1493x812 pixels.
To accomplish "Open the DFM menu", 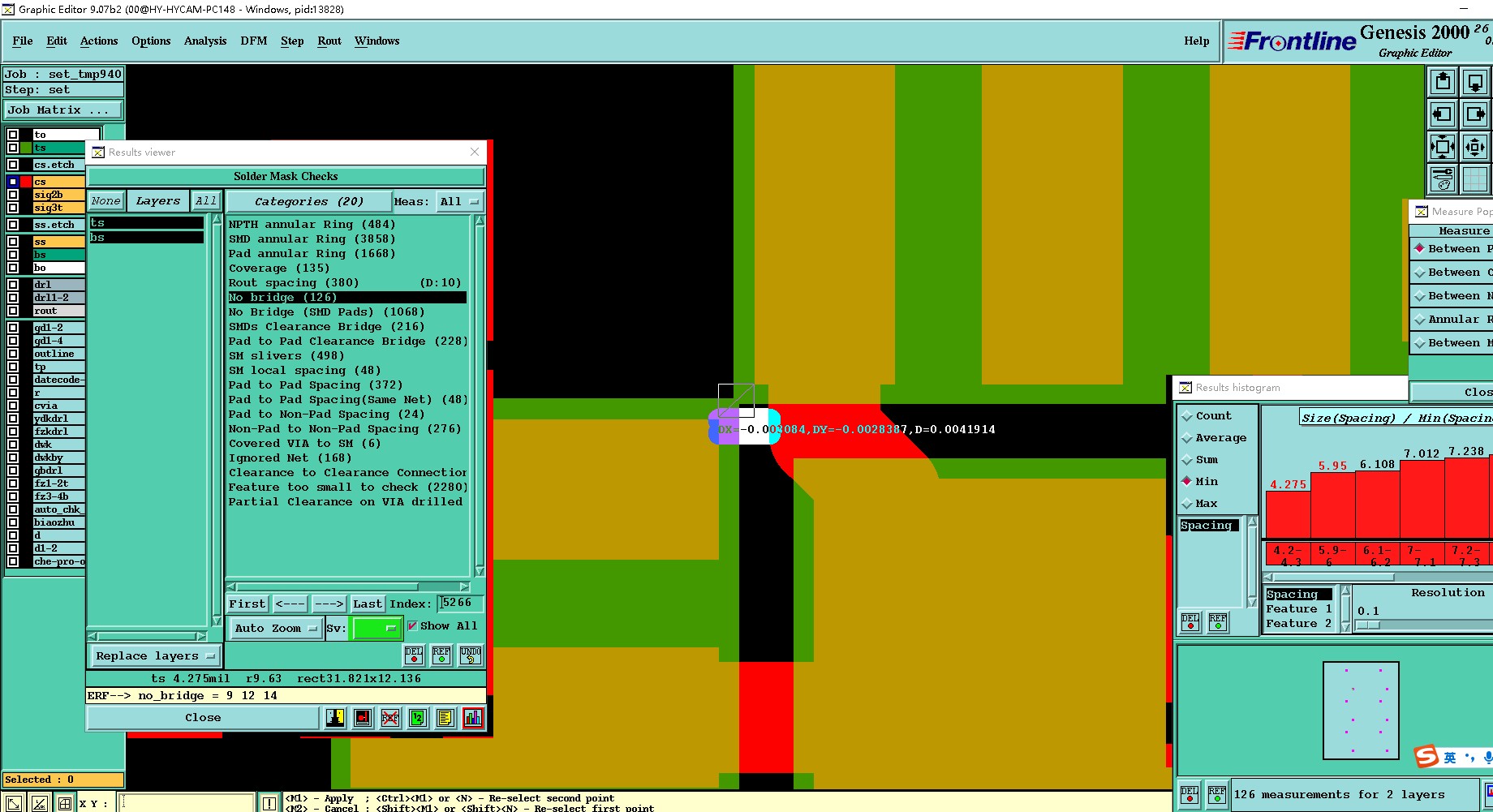I will tap(254, 41).
